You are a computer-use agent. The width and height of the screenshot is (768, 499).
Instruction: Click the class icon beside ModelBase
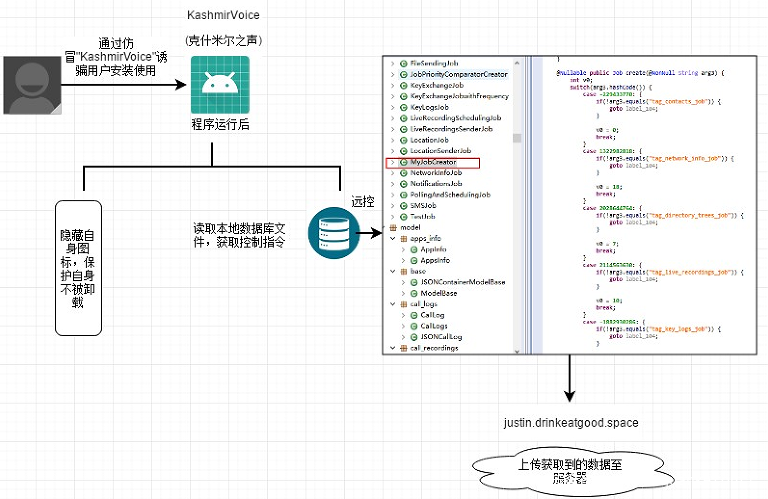pos(413,293)
